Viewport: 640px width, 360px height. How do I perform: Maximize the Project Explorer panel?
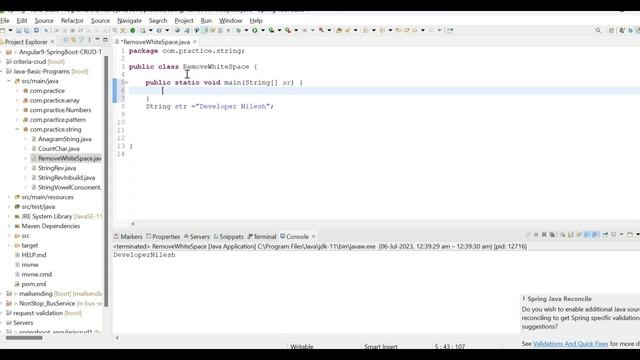tap(105, 40)
